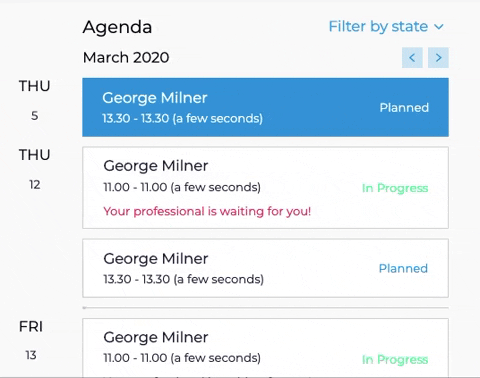480x378 pixels.
Task: Open the Filter by state dropdown
Action: 386,26
